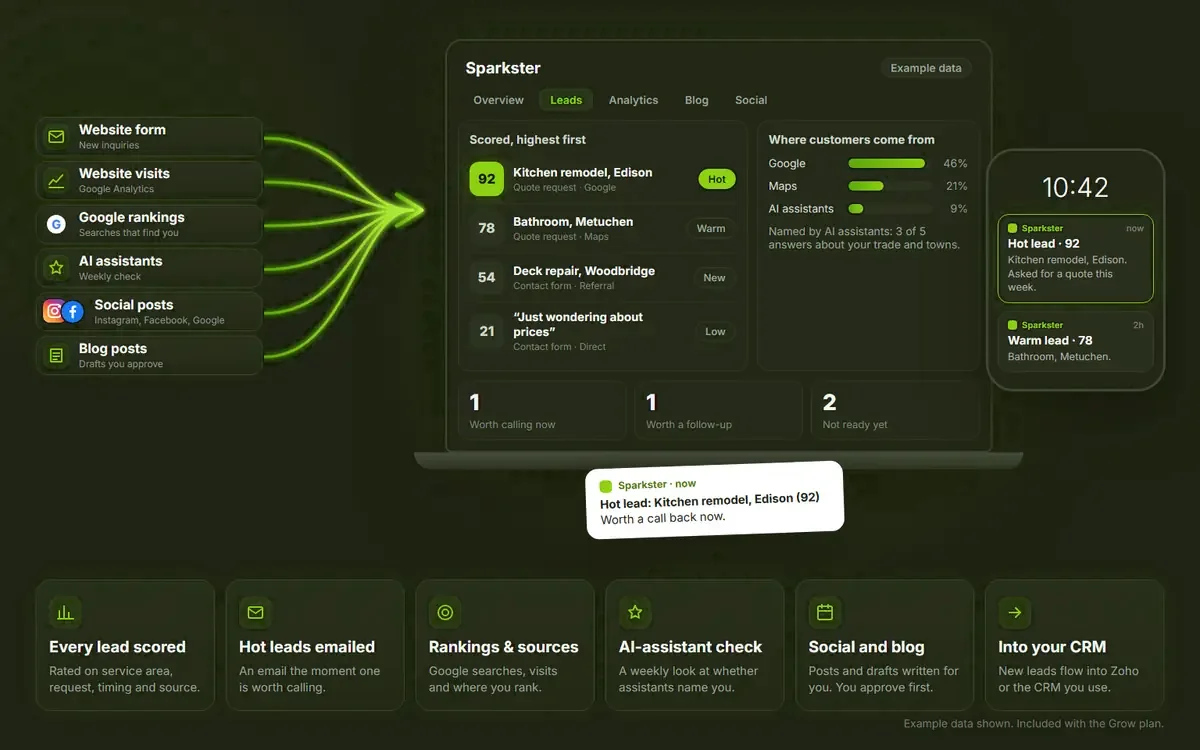Click the Worth a follow-up stat card
1200x750 pixels.
(719, 410)
